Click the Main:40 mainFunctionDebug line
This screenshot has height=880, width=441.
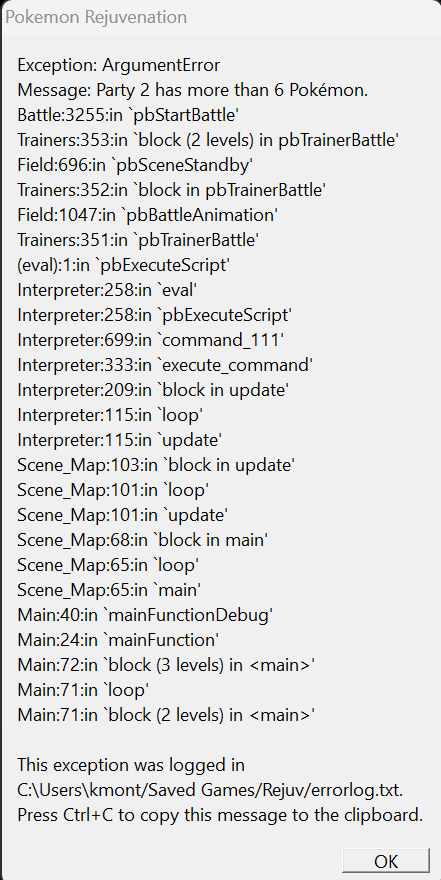point(145,615)
